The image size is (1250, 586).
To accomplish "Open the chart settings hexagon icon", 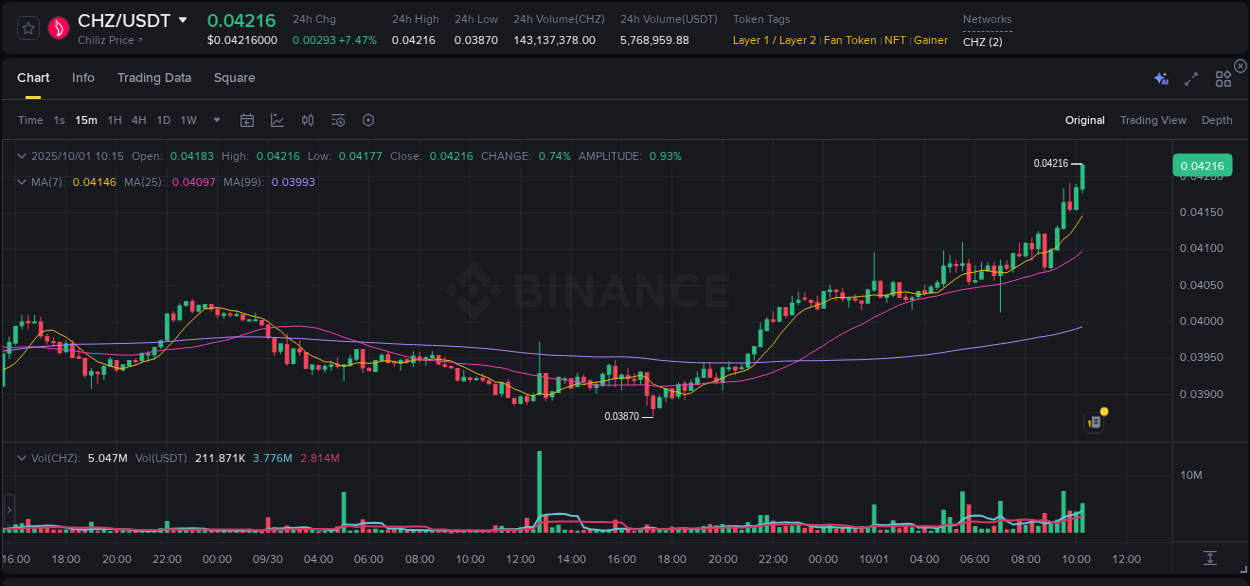I will (x=368, y=119).
